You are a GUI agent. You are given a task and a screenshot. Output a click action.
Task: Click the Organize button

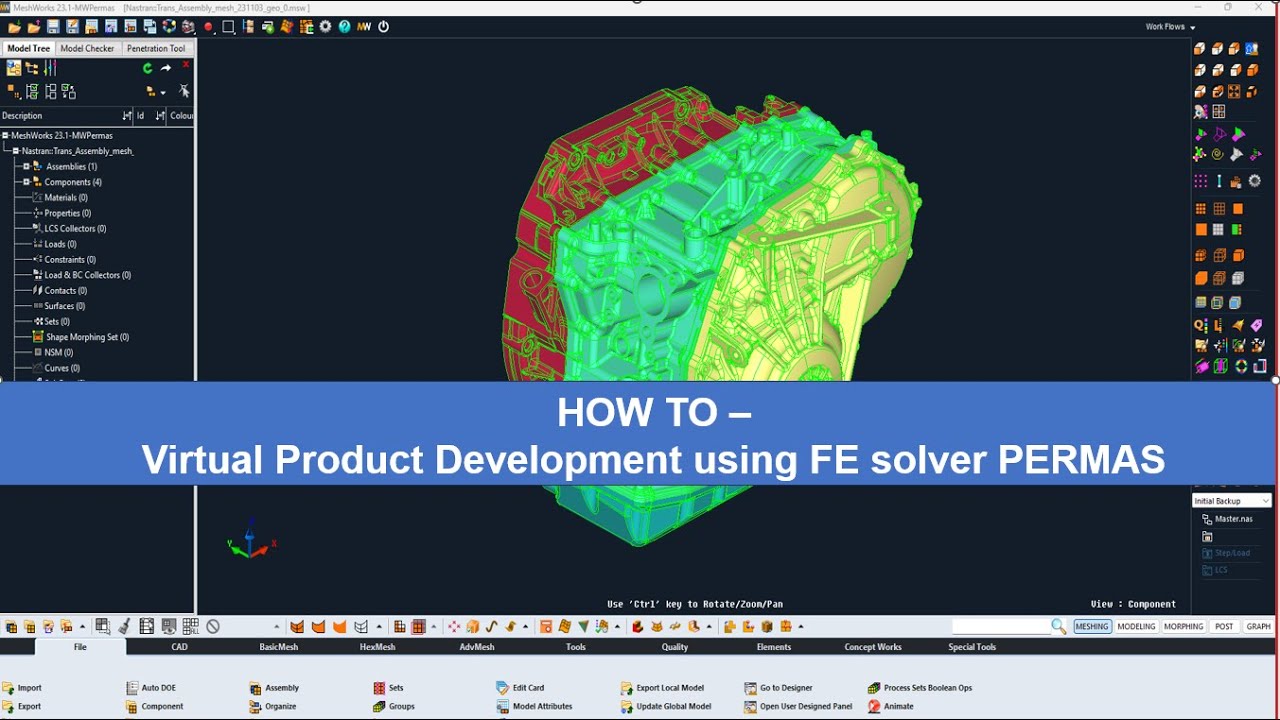(x=273, y=706)
